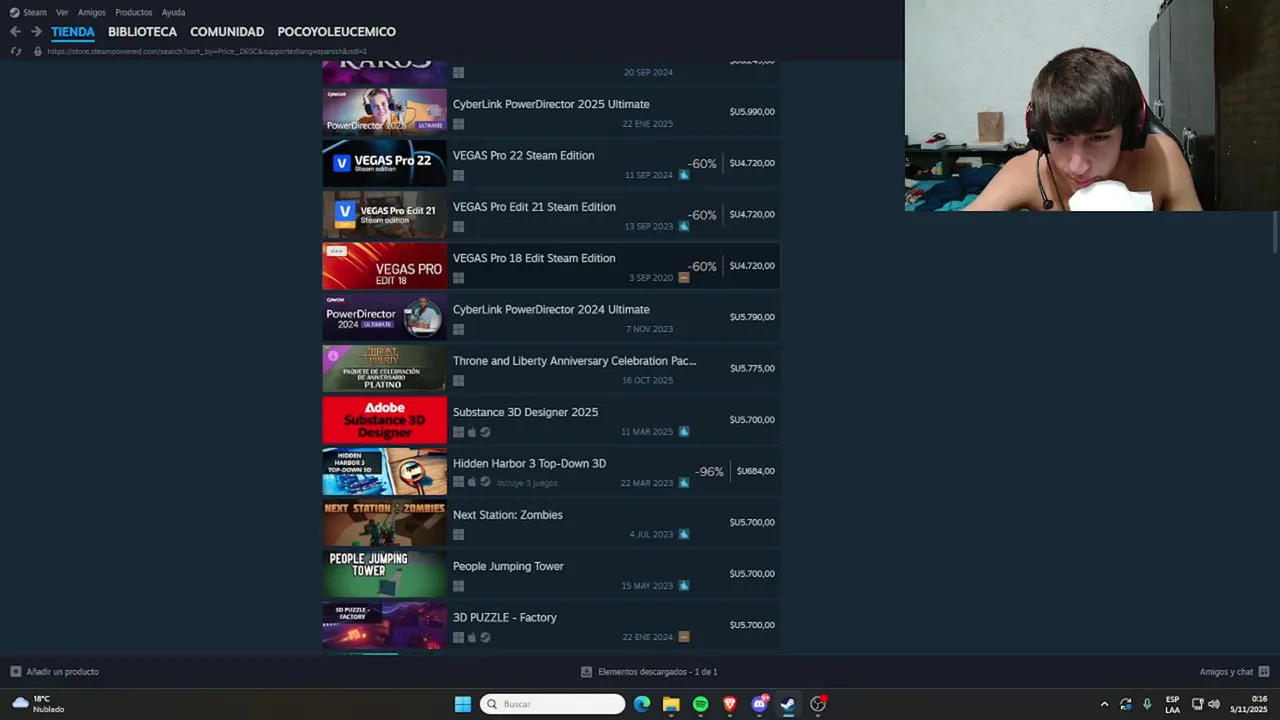Click badge icon beside 3 SEP 2020 date
This screenshot has height=720, width=1280.
point(684,278)
